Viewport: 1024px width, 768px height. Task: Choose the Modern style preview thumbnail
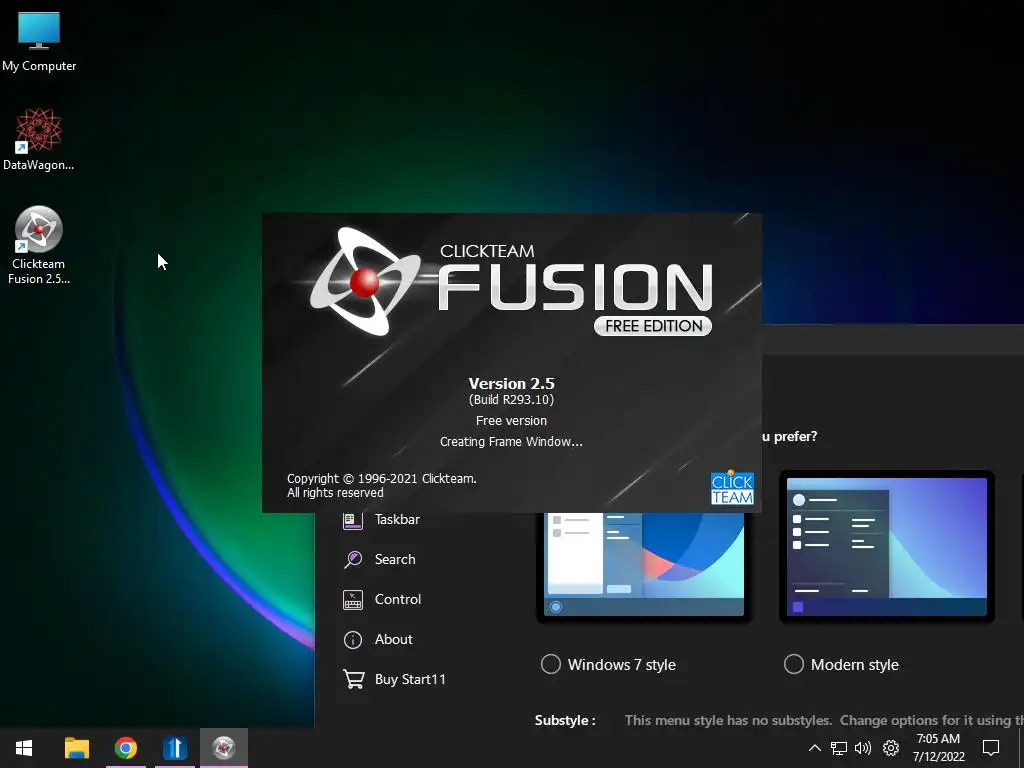click(x=887, y=546)
